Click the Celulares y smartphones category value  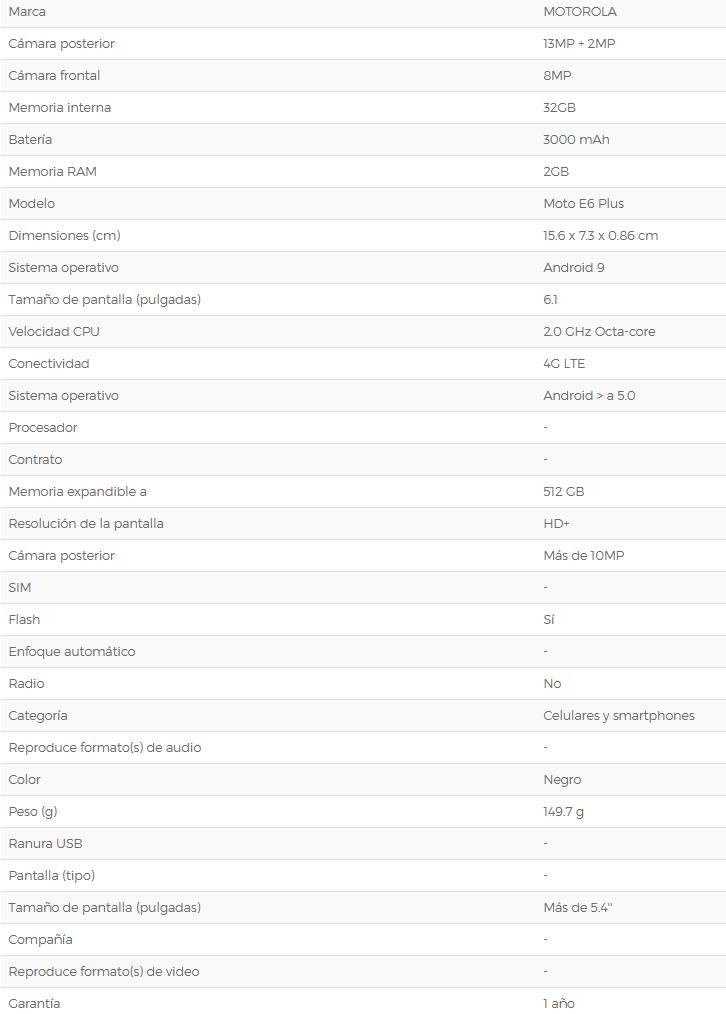[x=618, y=716]
